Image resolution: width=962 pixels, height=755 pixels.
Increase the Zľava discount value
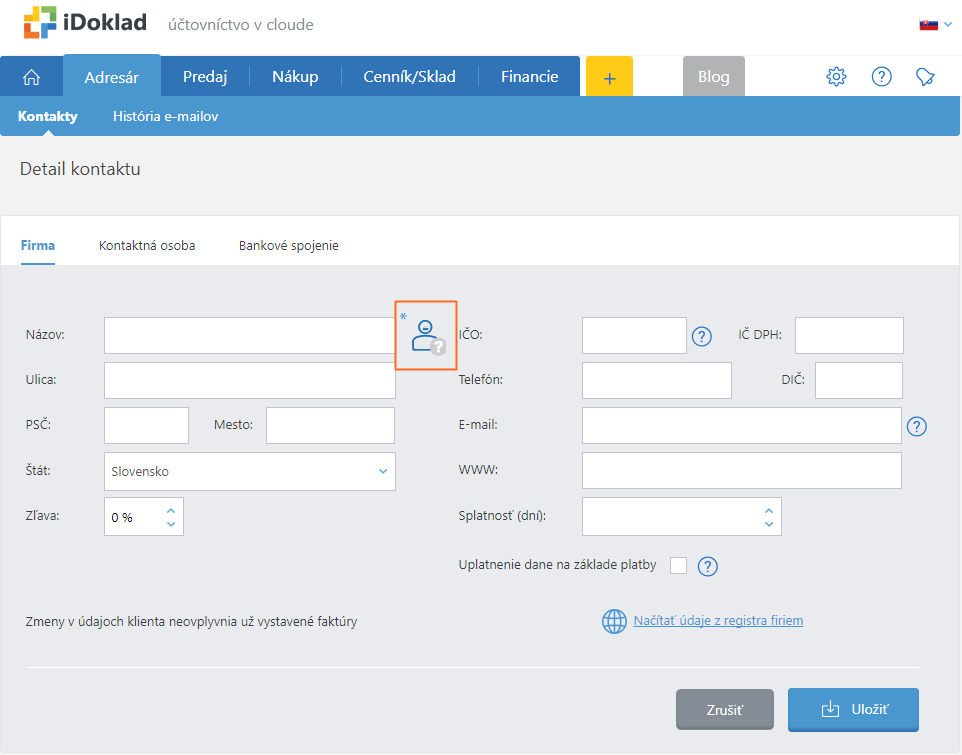(171, 510)
